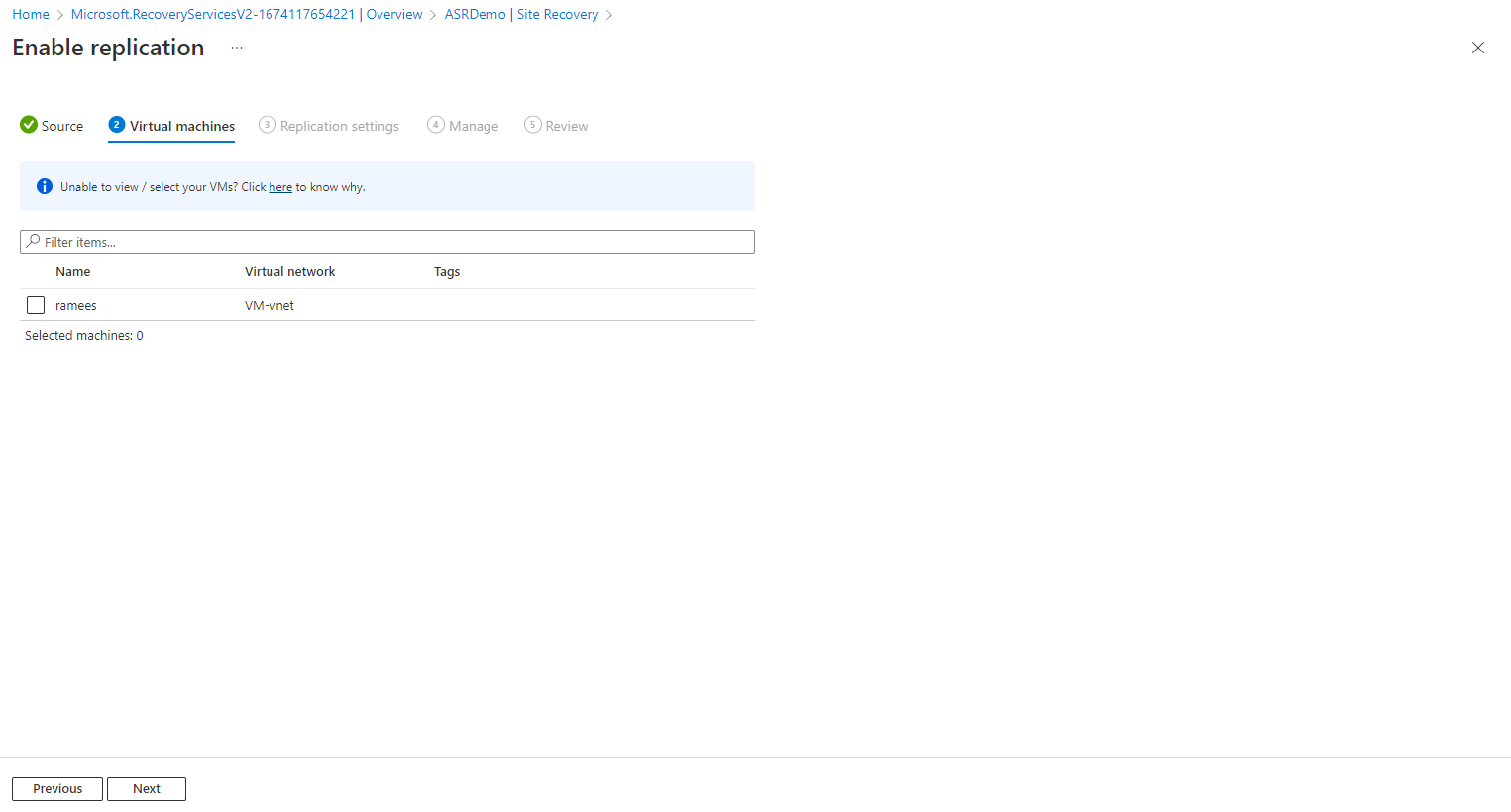
Task: Focus the Filter items search field
Action: coord(387,242)
